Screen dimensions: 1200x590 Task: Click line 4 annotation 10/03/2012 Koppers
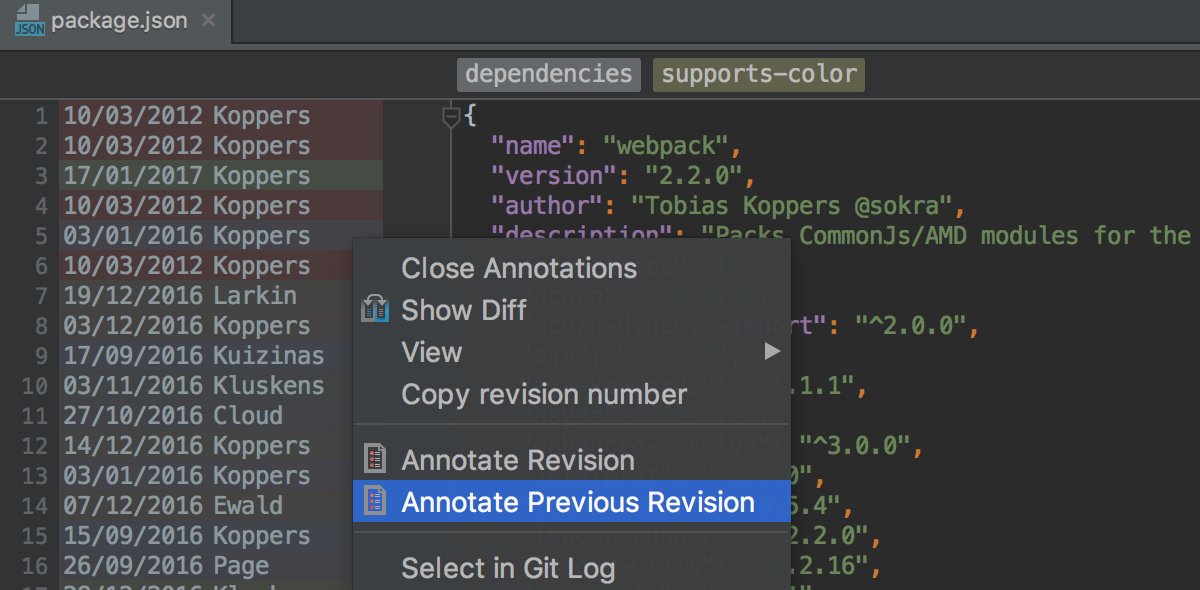click(187, 206)
